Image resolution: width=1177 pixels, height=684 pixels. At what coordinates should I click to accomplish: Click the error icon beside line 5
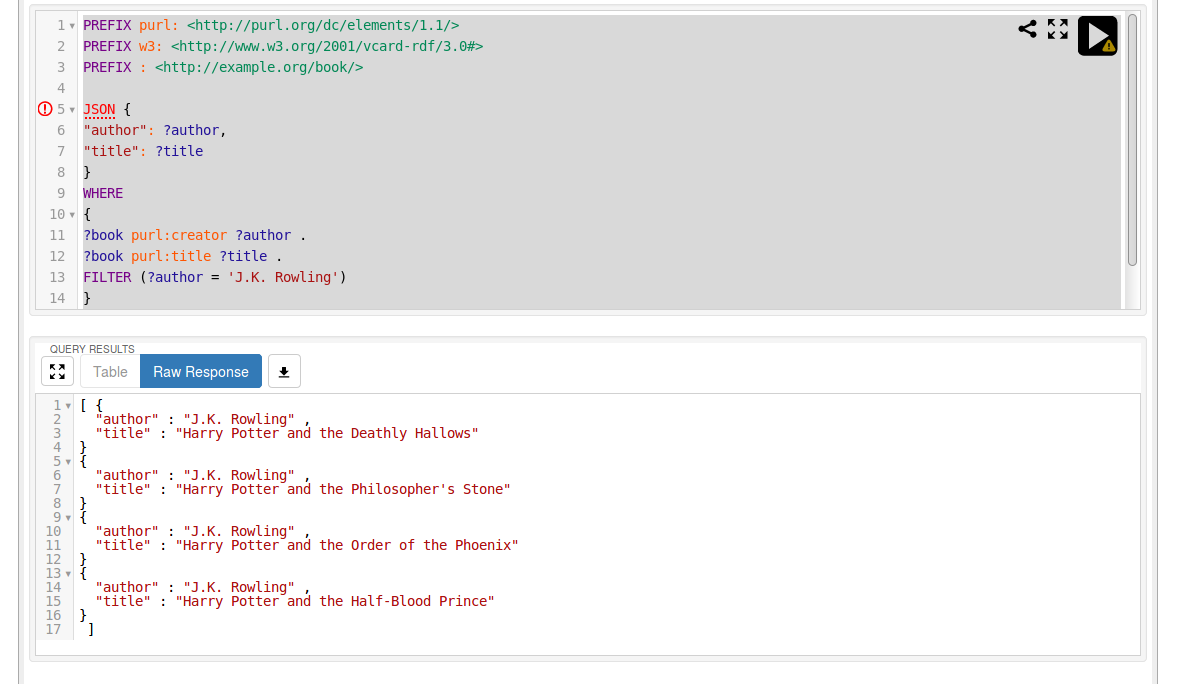coord(45,109)
